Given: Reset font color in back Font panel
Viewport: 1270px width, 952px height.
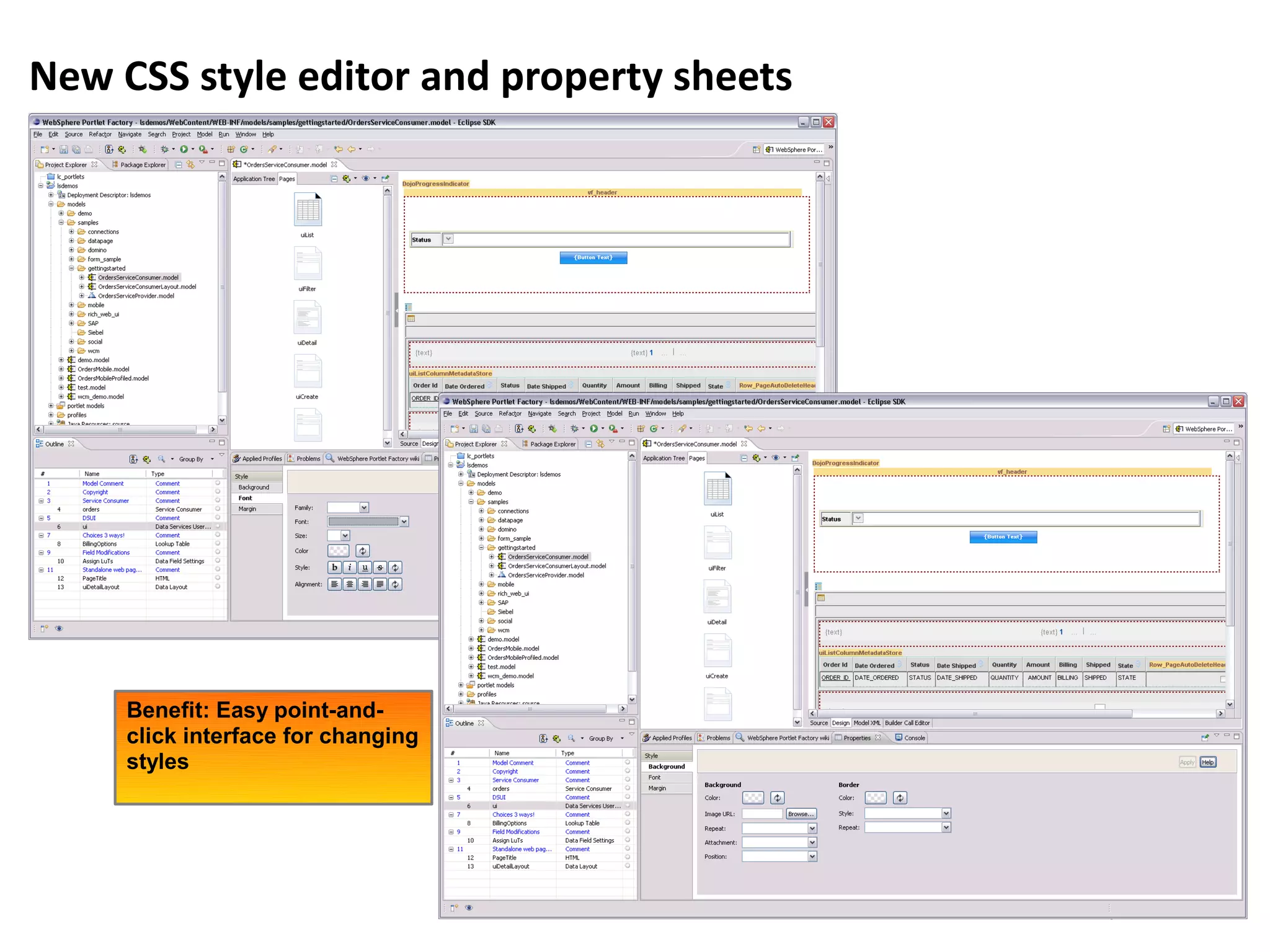Looking at the screenshot, I should [x=363, y=551].
